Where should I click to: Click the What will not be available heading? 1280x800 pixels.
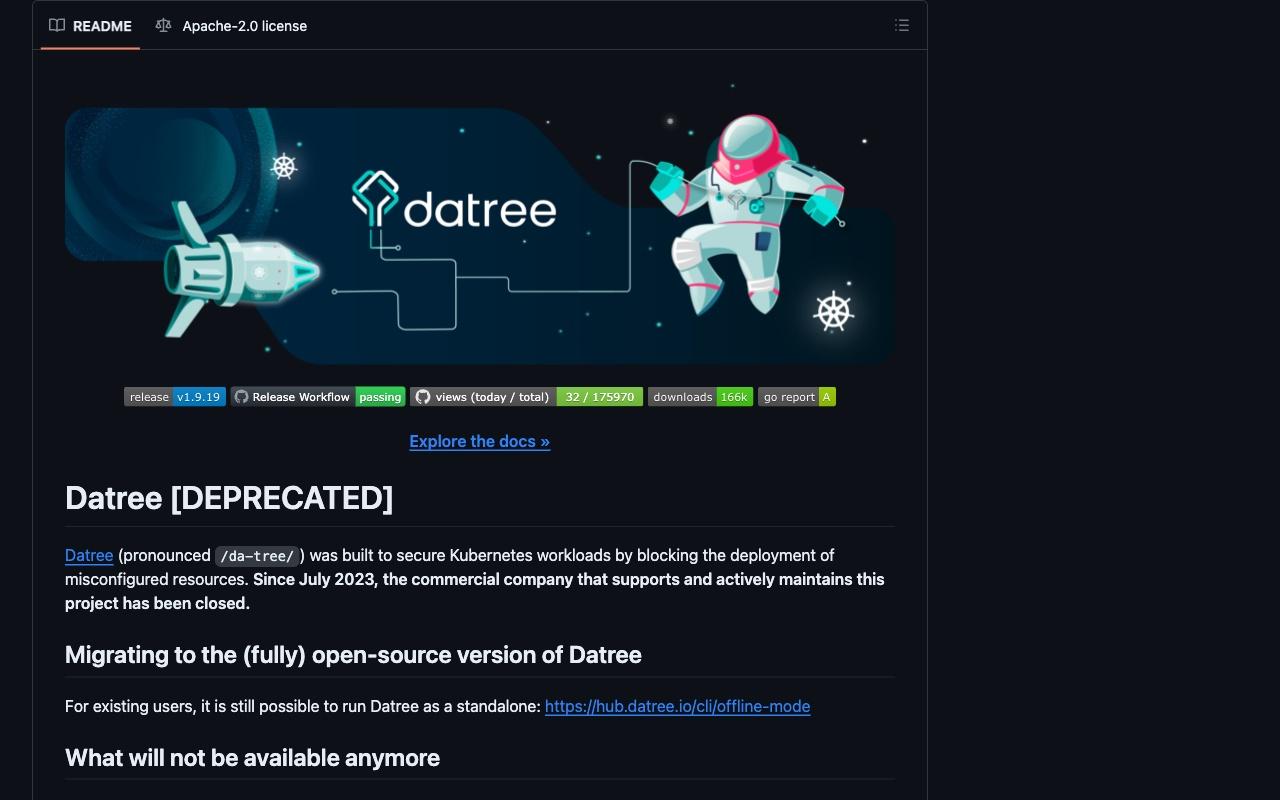click(252, 758)
